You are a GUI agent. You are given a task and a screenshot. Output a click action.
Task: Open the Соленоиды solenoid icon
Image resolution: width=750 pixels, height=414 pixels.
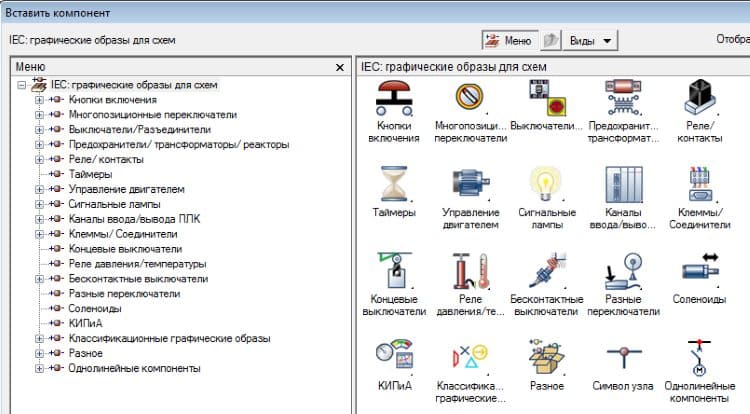point(700,269)
